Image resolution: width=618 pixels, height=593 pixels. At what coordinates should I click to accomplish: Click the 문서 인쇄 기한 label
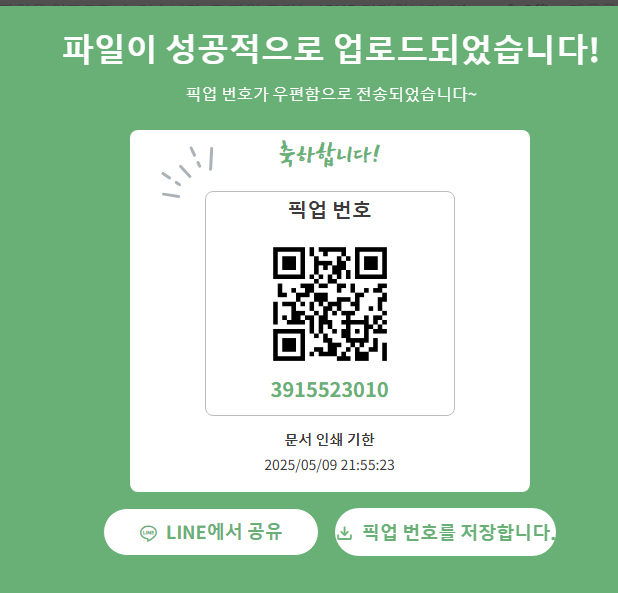point(329,439)
